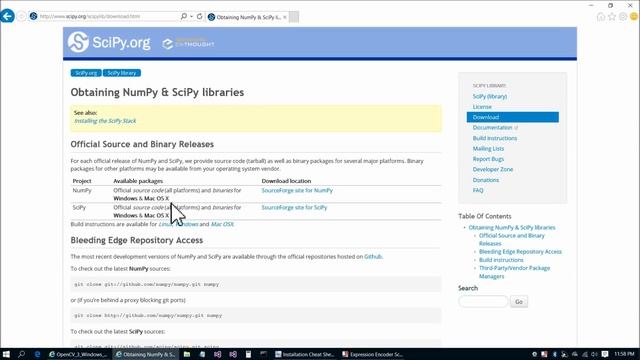This screenshot has height=360, width=640.
Task: Open the command prompt taskbar icon
Action: tap(264, 354)
